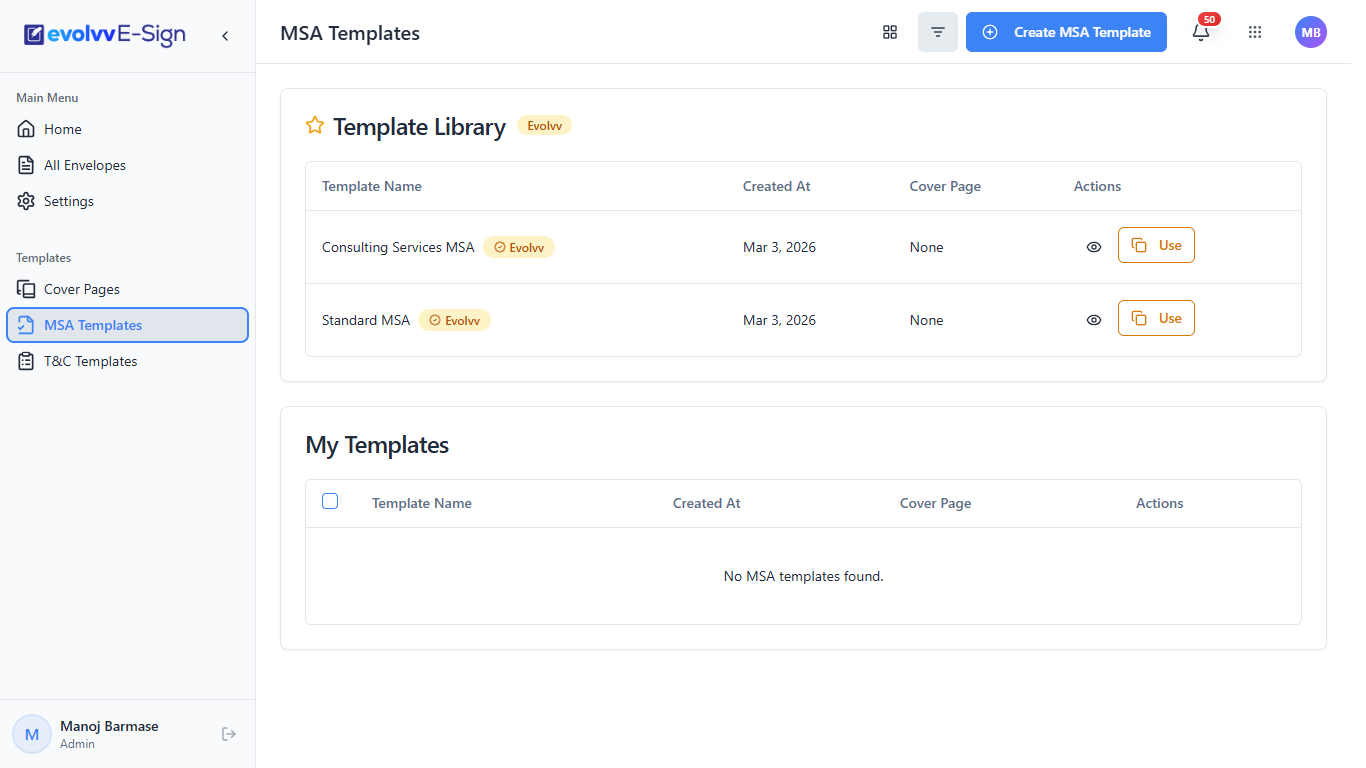Open Cover Pages templates
The height and width of the screenshot is (768, 1366).
127,289
